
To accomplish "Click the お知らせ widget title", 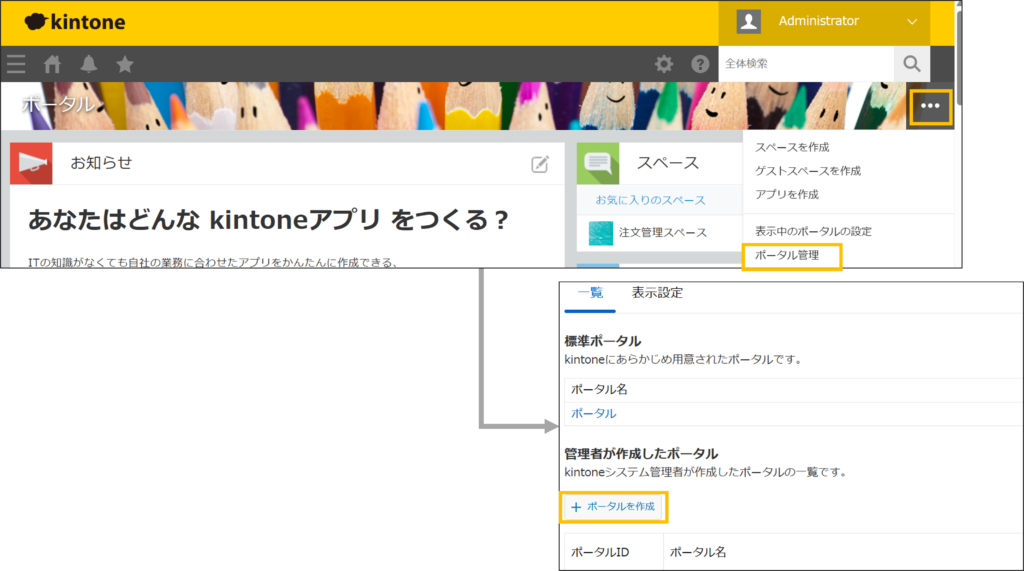I will coord(101,163).
